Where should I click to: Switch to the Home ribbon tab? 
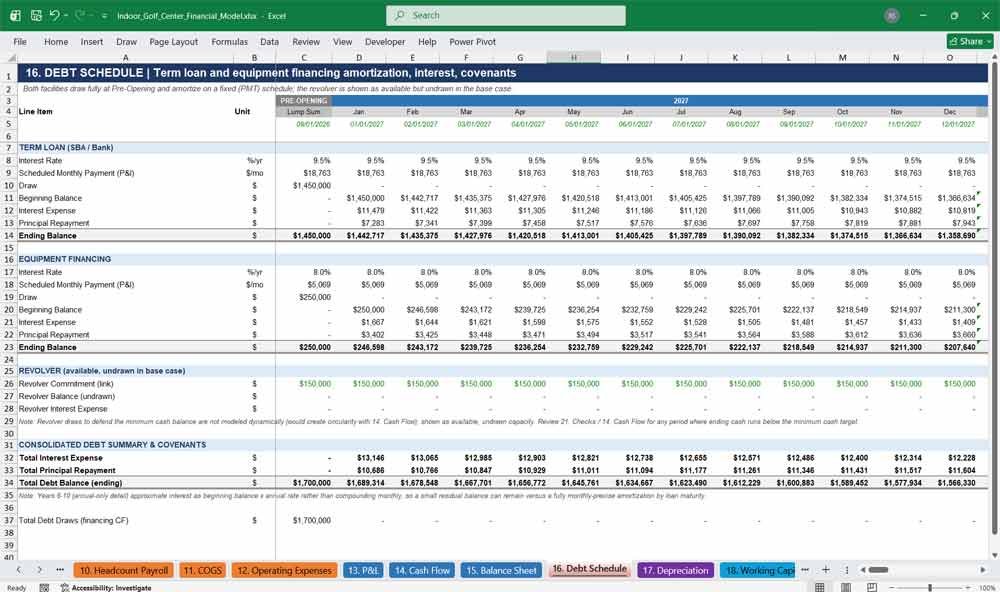pos(56,41)
